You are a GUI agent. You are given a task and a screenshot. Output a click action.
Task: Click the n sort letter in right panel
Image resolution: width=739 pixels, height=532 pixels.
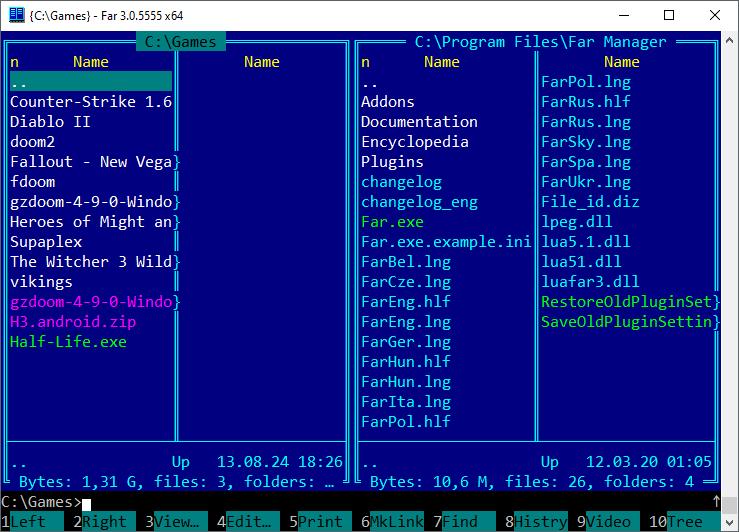pos(365,62)
